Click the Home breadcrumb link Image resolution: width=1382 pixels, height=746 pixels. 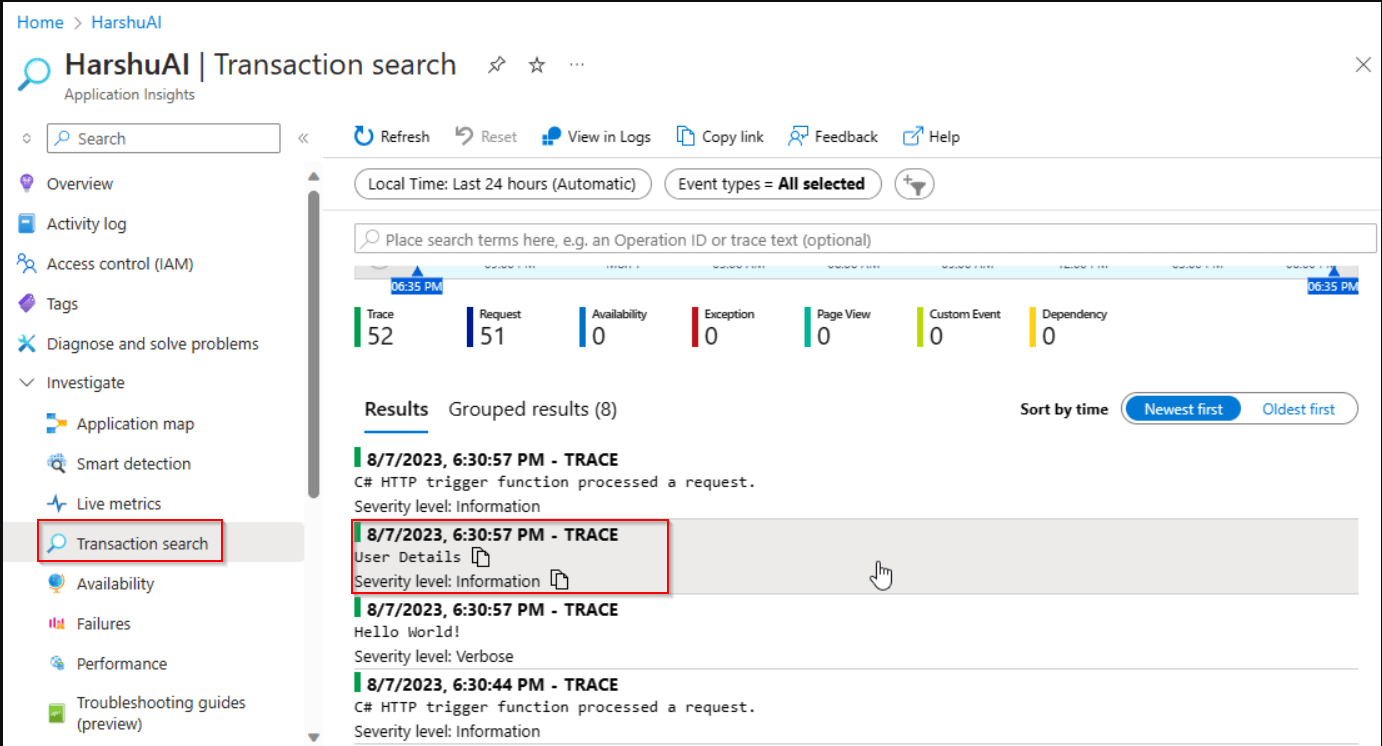[40, 22]
